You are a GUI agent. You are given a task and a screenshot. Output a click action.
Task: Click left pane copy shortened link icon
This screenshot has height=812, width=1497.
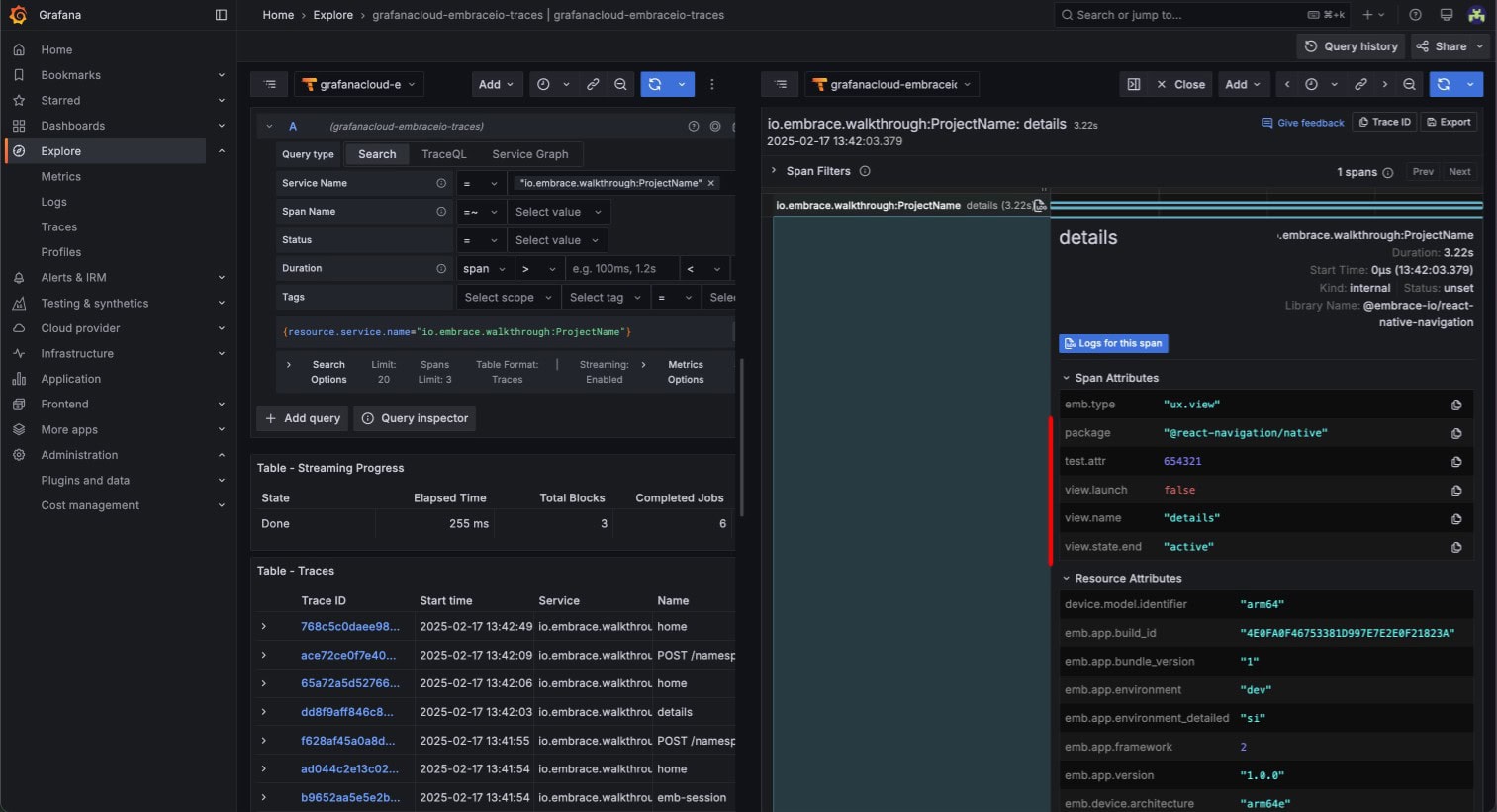coord(593,85)
